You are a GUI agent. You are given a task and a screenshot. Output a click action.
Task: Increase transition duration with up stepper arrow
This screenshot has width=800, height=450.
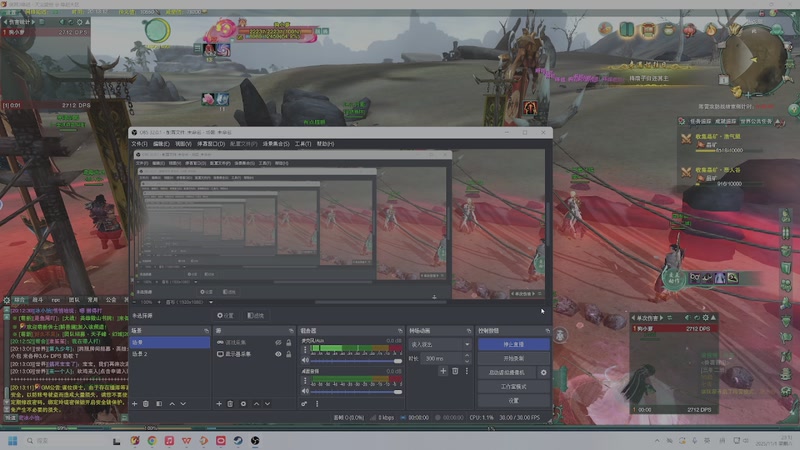466,356
